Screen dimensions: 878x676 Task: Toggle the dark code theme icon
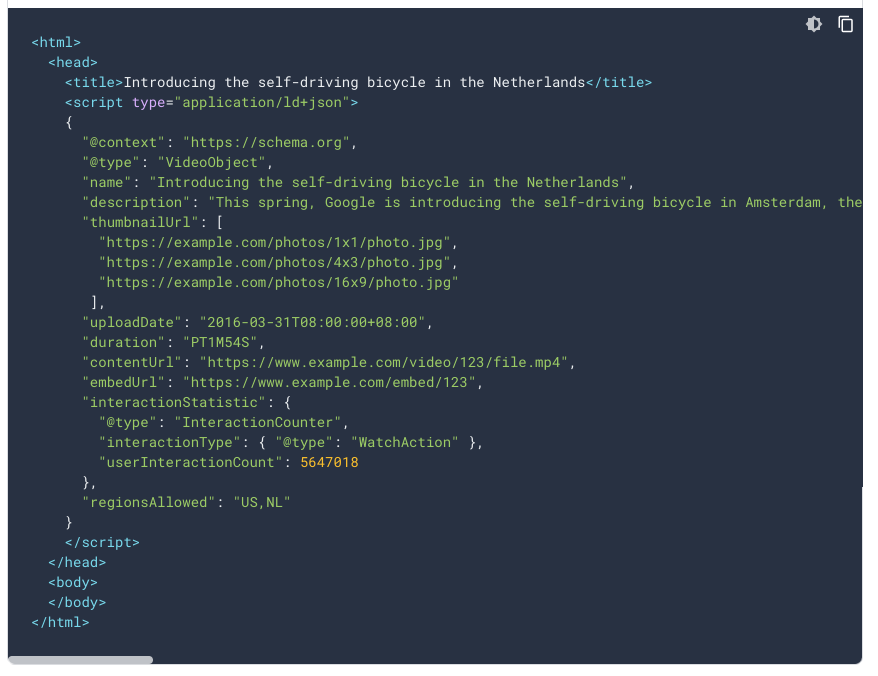tap(814, 24)
